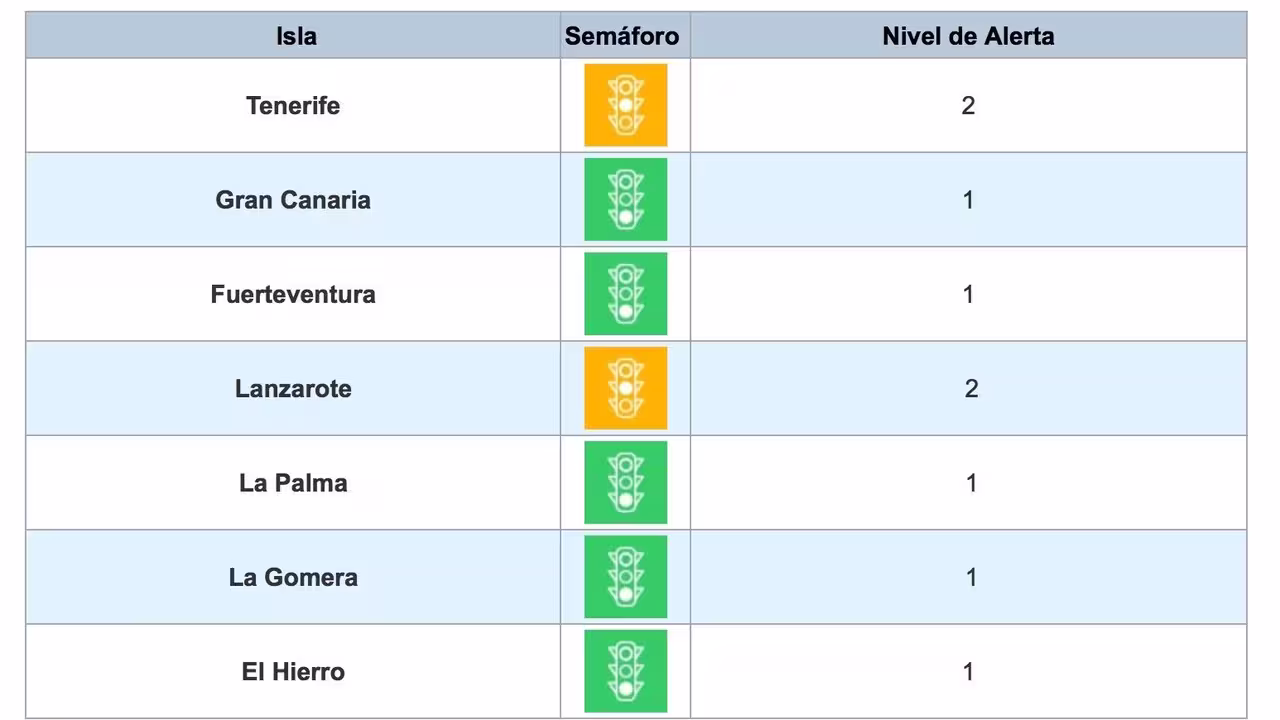The image size is (1280, 720).
Task: Select El Hierro's alert level value 1
Action: [968, 671]
